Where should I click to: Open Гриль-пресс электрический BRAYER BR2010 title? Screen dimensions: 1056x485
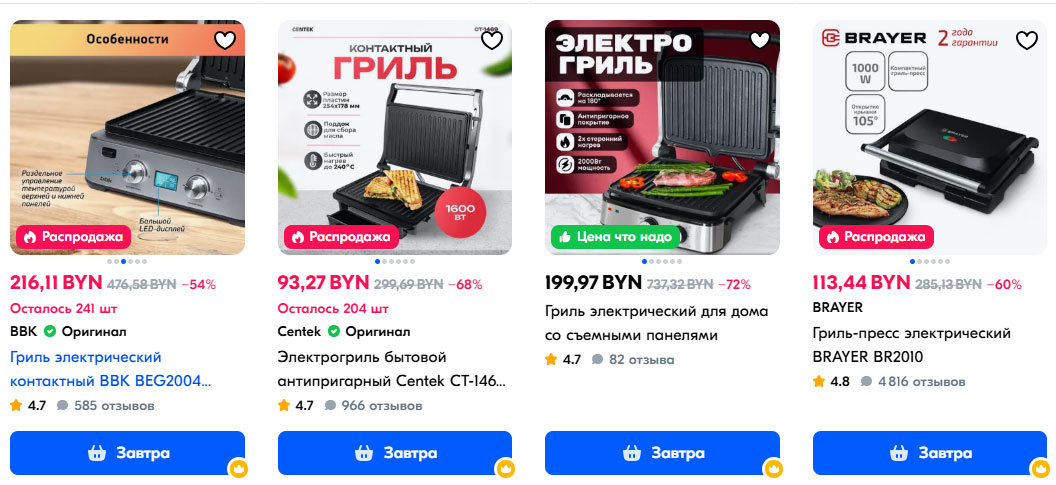(912, 345)
